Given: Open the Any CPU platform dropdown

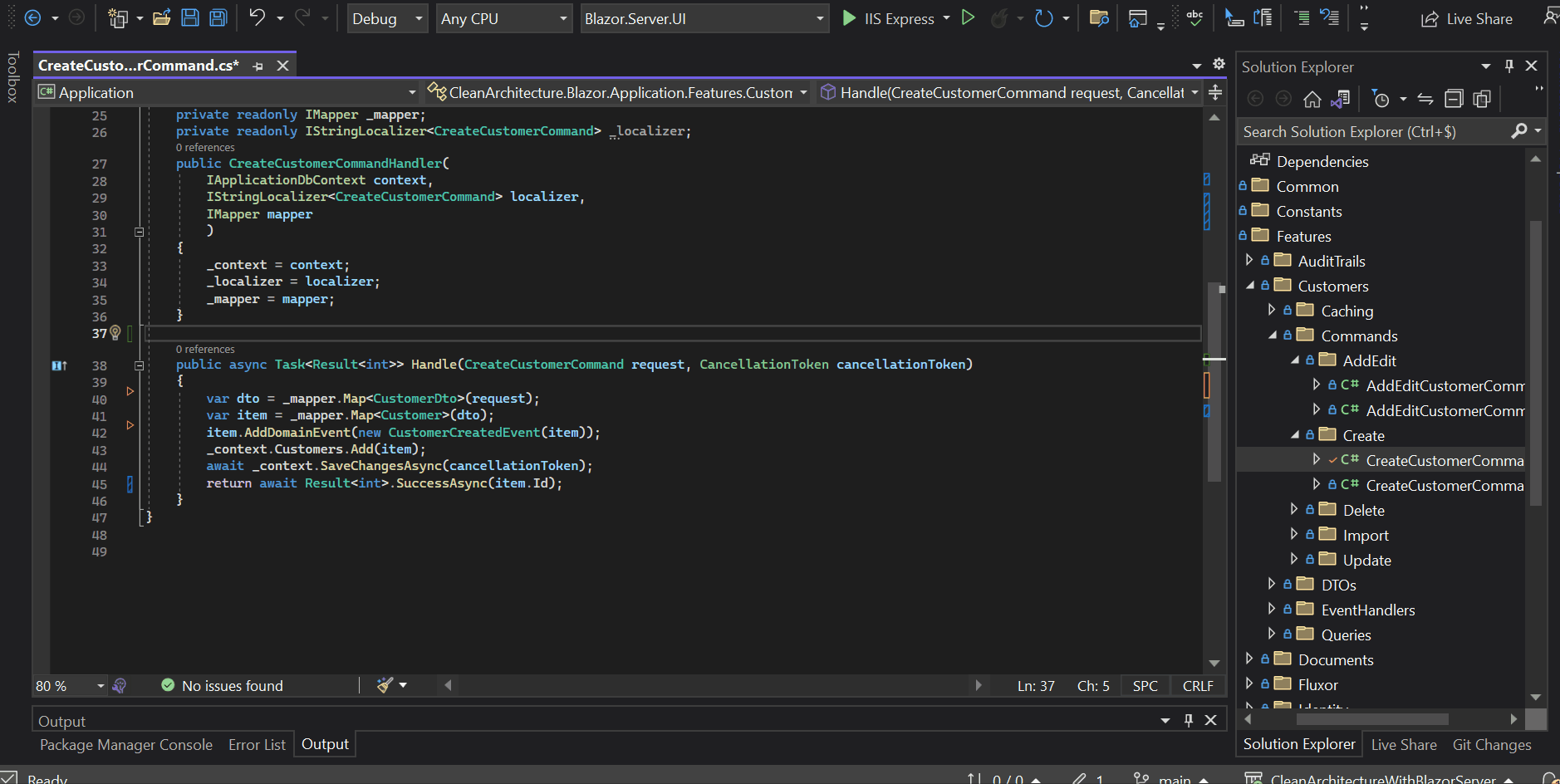Looking at the screenshot, I should [x=503, y=18].
